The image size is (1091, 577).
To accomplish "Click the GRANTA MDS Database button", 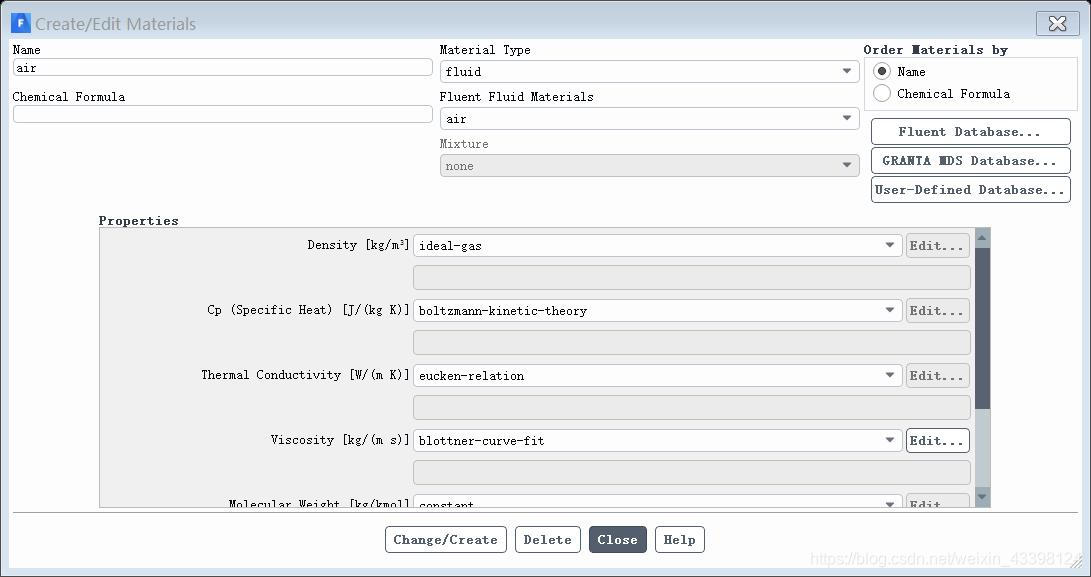I will (971, 161).
